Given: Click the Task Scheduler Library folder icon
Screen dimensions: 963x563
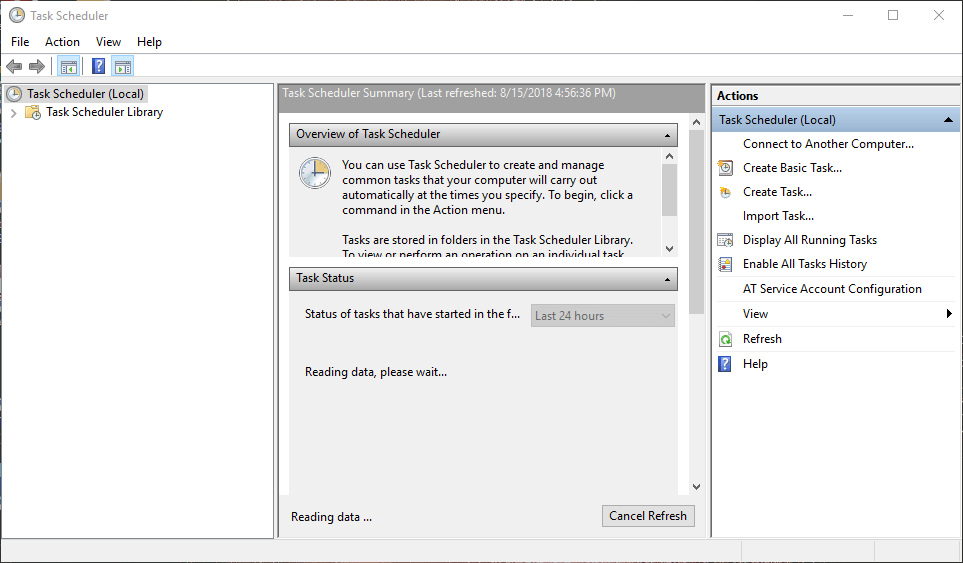Looking at the screenshot, I should (33, 112).
